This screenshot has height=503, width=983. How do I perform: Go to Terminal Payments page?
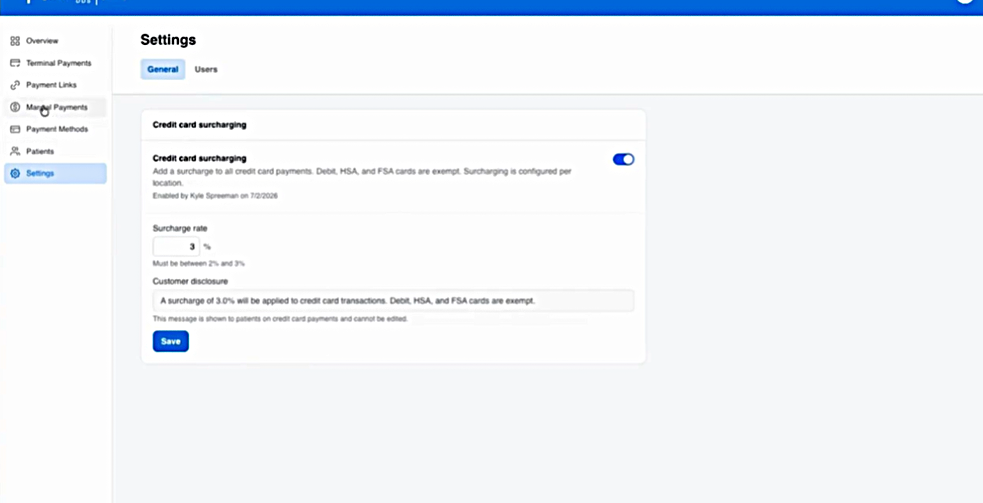pyautogui.click(x=55, y=63)
